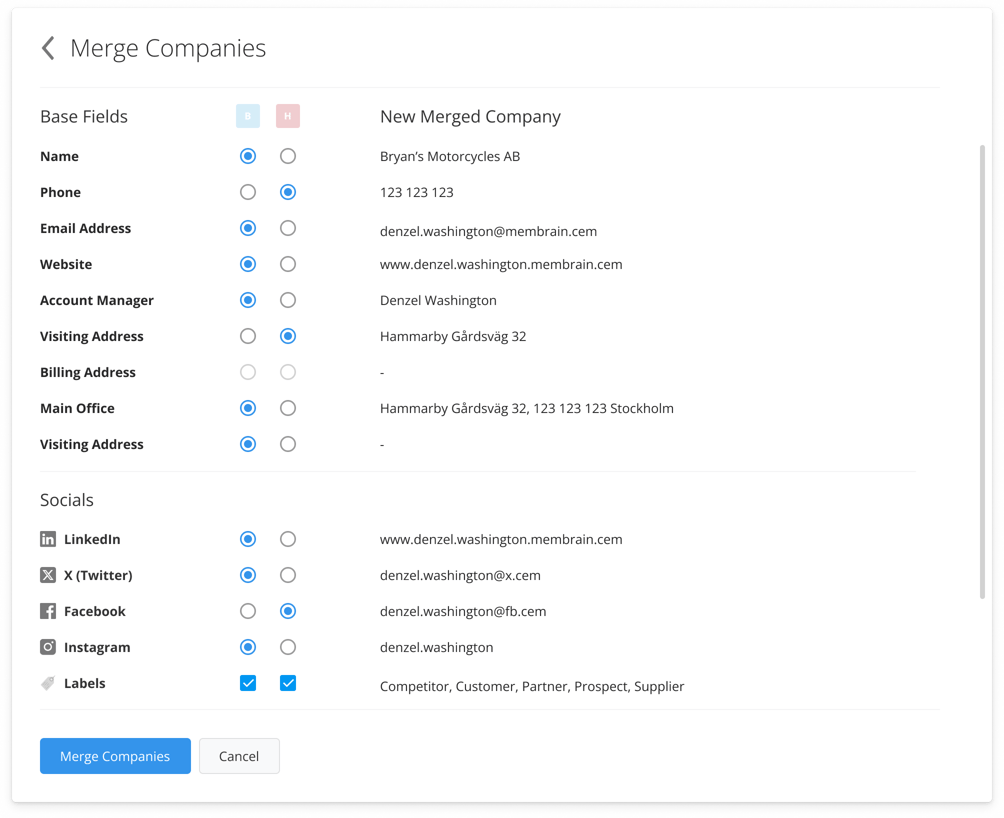Screen dimensions: 1004x818
Task: Uncheck the B column Labels checkbox
Action: 248,683
